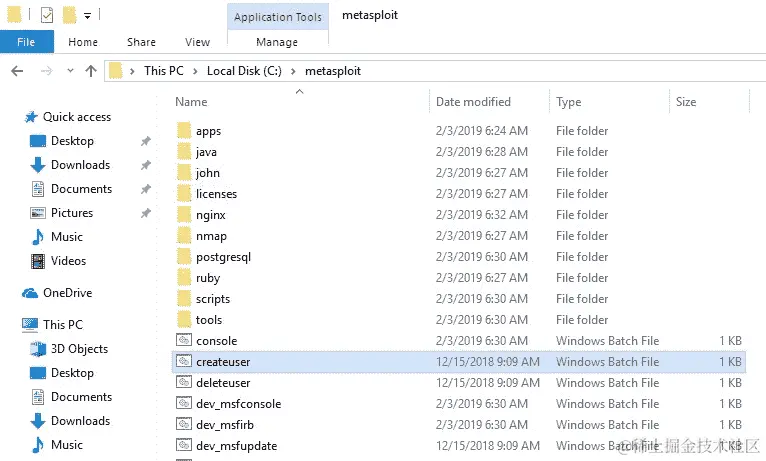Open 3D Objects under This PC

[80, 349]
